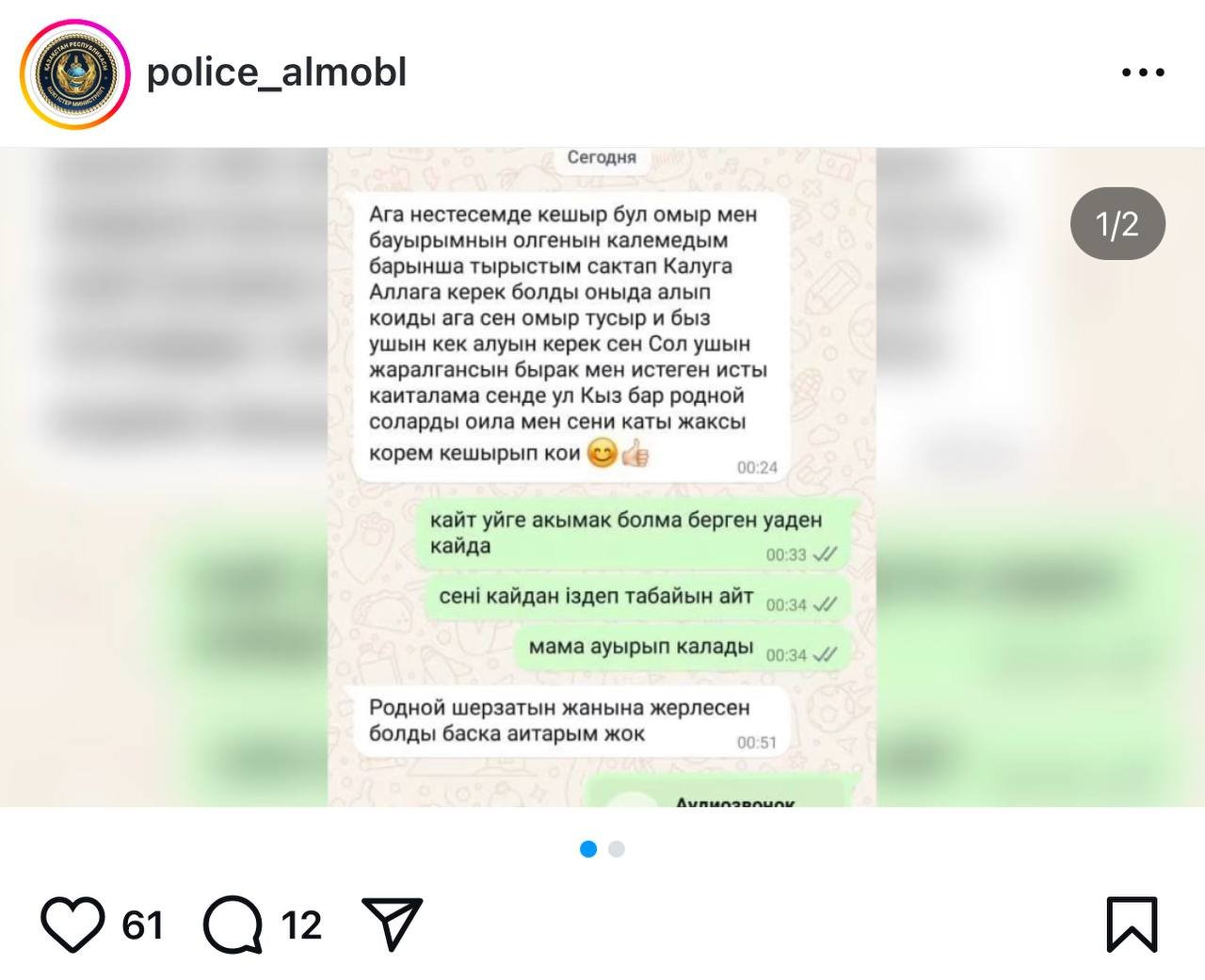Click the green message sent at 00:33

[x=633, y=534]
